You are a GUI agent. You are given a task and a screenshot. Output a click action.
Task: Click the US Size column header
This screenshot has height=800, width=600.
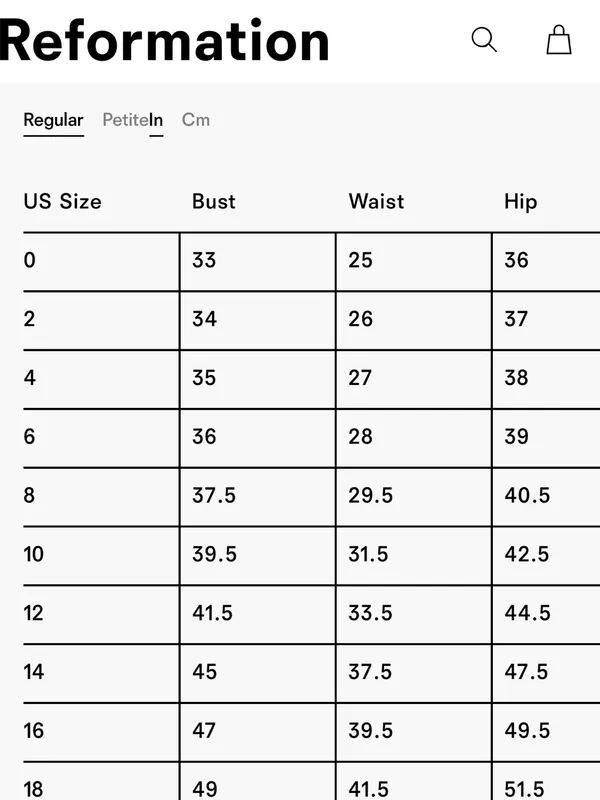62,202
